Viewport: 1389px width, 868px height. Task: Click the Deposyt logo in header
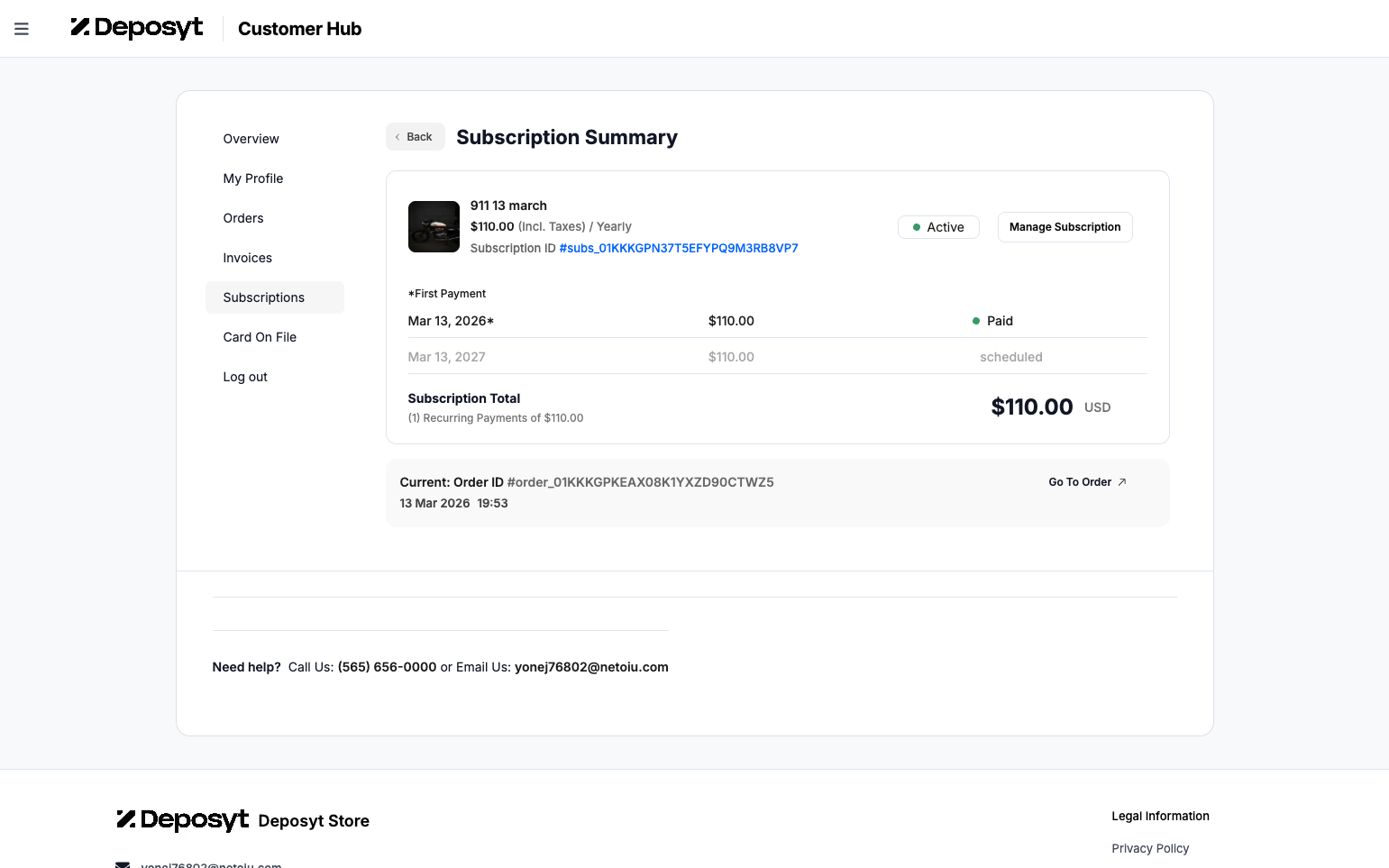click(x=137, y=28)
